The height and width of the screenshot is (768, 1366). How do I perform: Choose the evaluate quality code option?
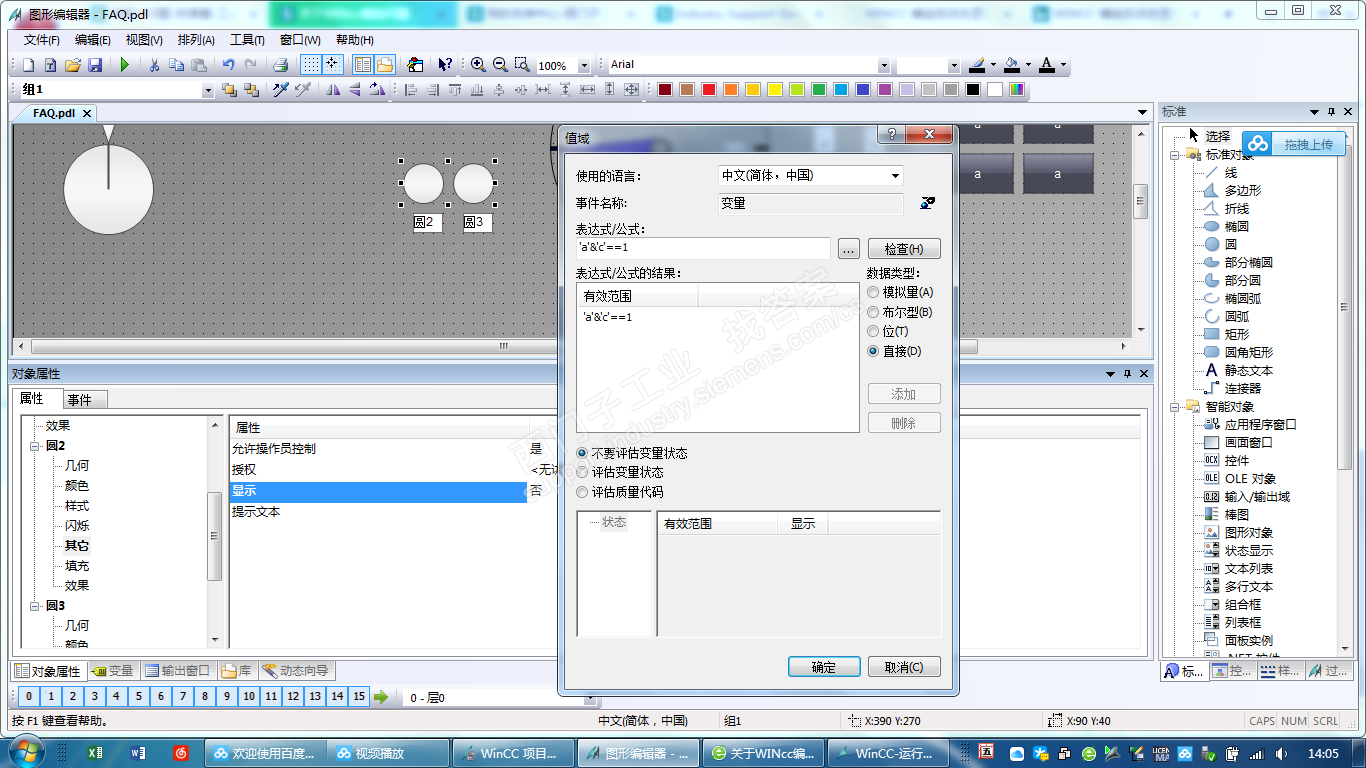click(583, 492)
